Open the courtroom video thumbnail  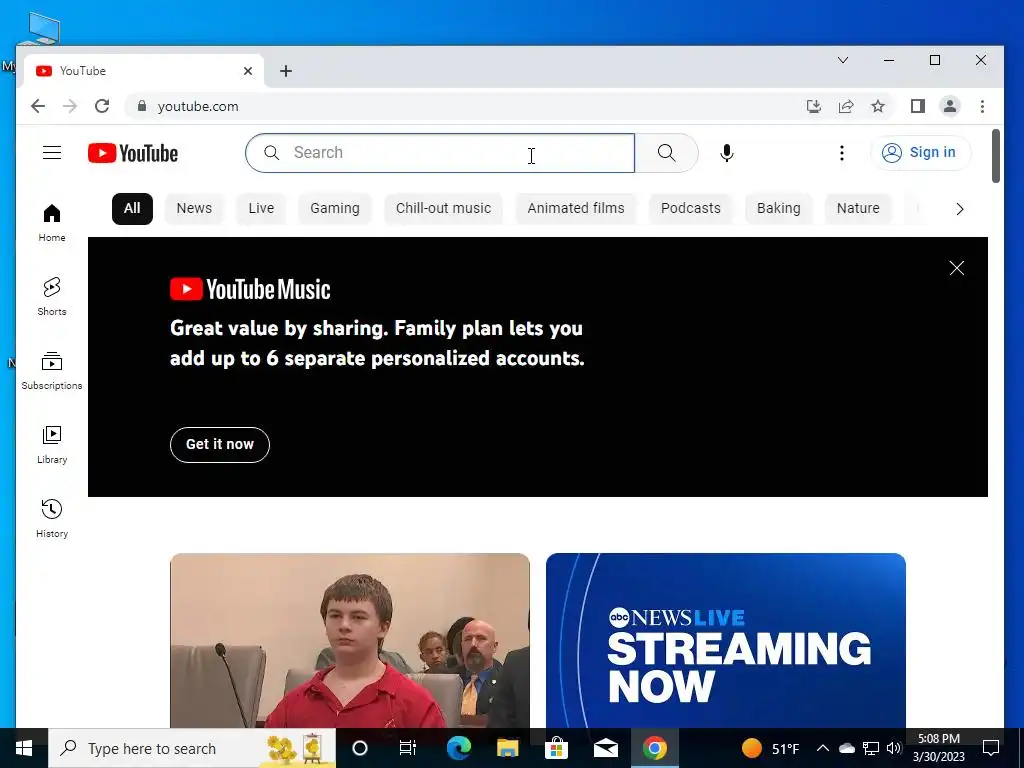[349, 641]
